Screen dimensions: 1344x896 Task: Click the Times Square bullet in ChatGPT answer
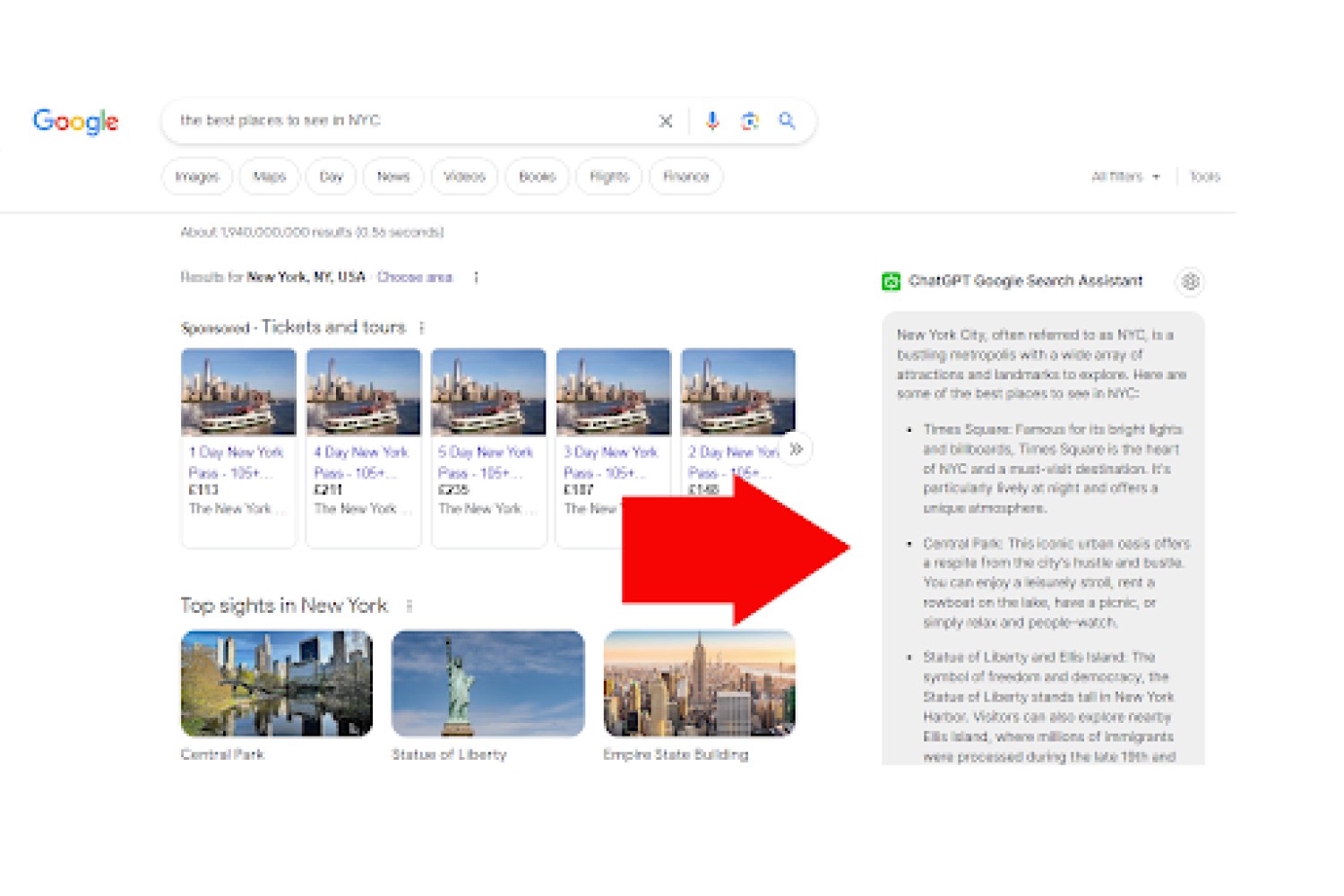coord(1052,469)
